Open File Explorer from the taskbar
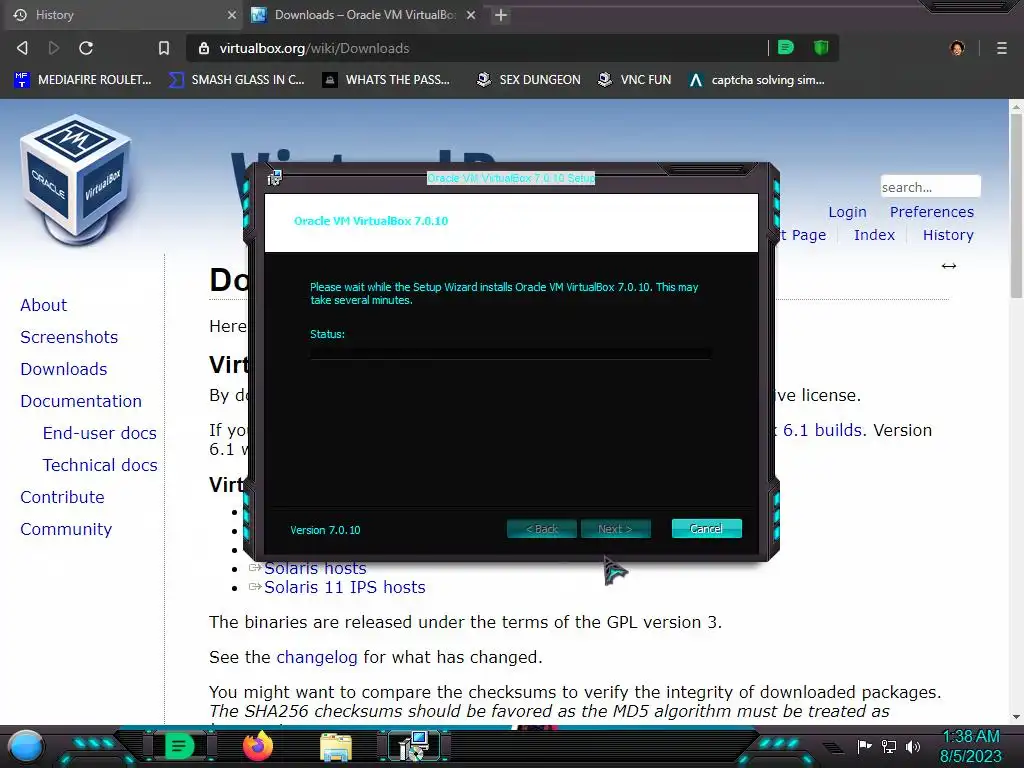The width and height of the screenshot is (1024, 768). pyautogui.click(x=336, y=746)
